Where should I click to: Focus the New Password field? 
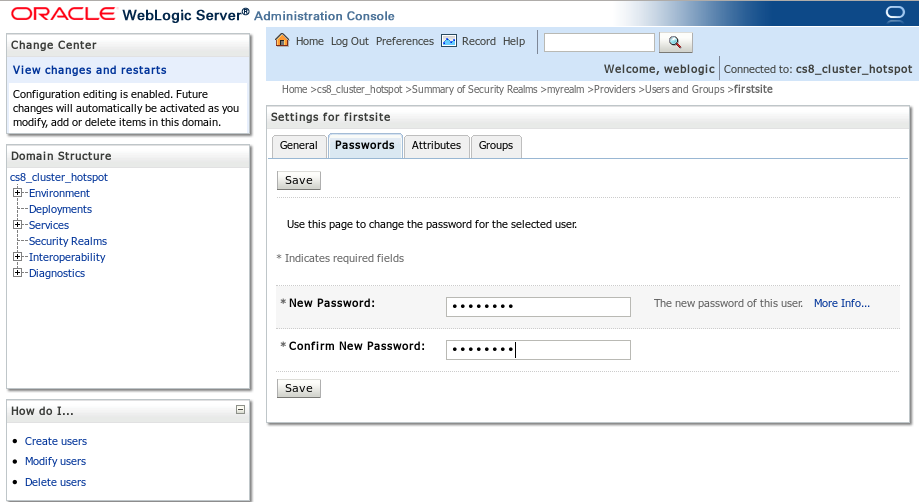coord(538,306)
